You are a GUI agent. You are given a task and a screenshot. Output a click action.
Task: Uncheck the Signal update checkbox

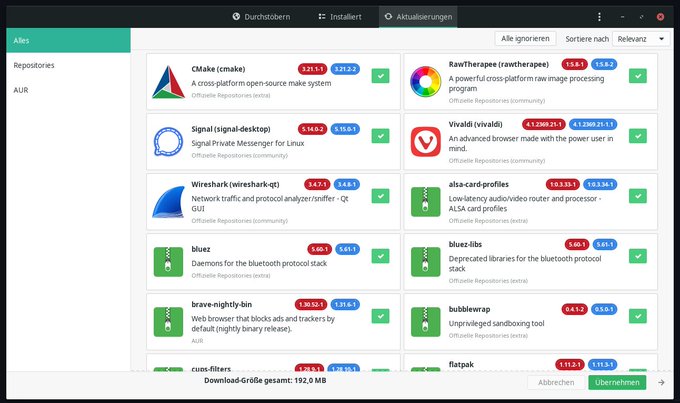coord(380,136)
